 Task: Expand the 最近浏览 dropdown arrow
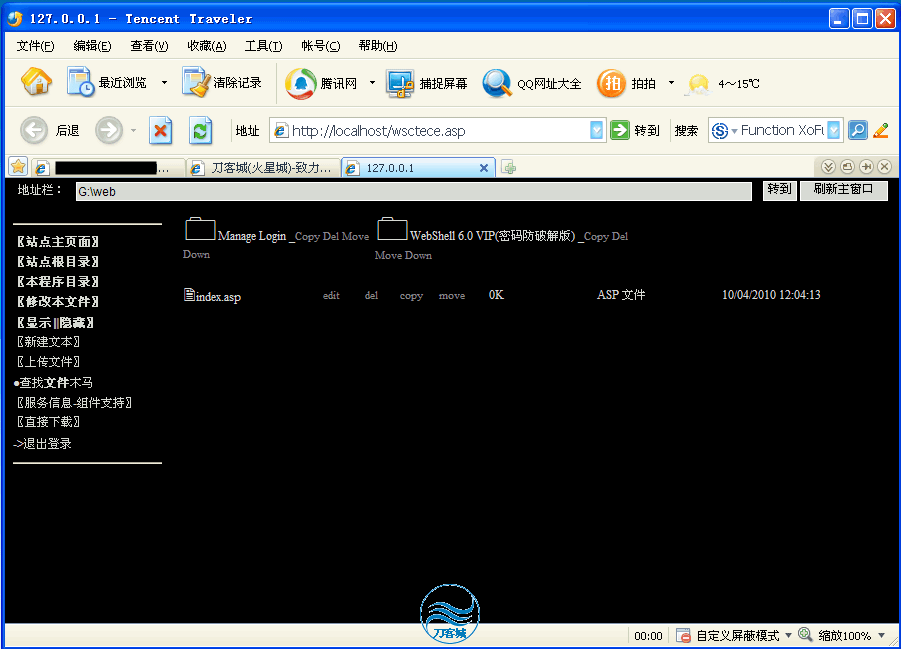164,83
